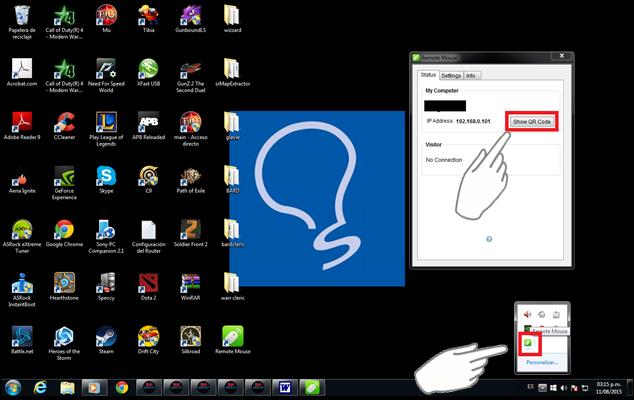Viewport: 634px width, 400px height.
Task: Click the GeForce Experience shortcut
Action: pyautogui.click(x=64, y=183)
